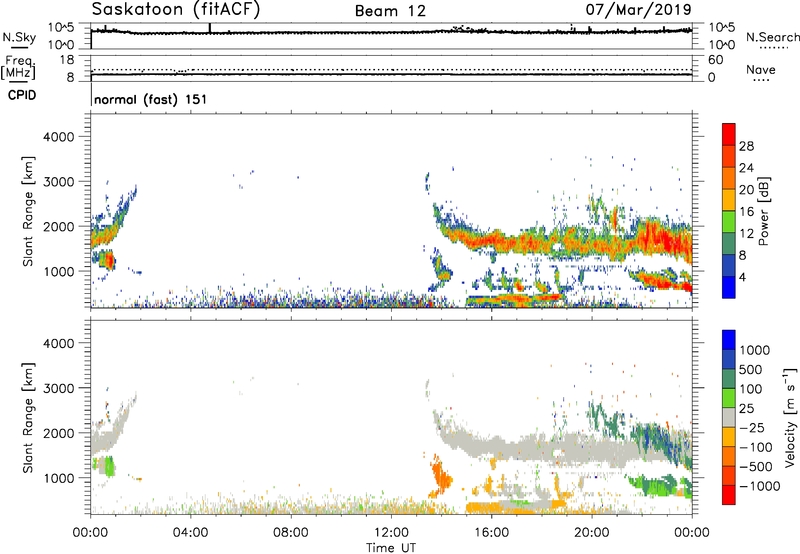Pick the yellow 16–20 dB power segment
800x554 pixels.
pyautogui.click(x=729, y=200)
